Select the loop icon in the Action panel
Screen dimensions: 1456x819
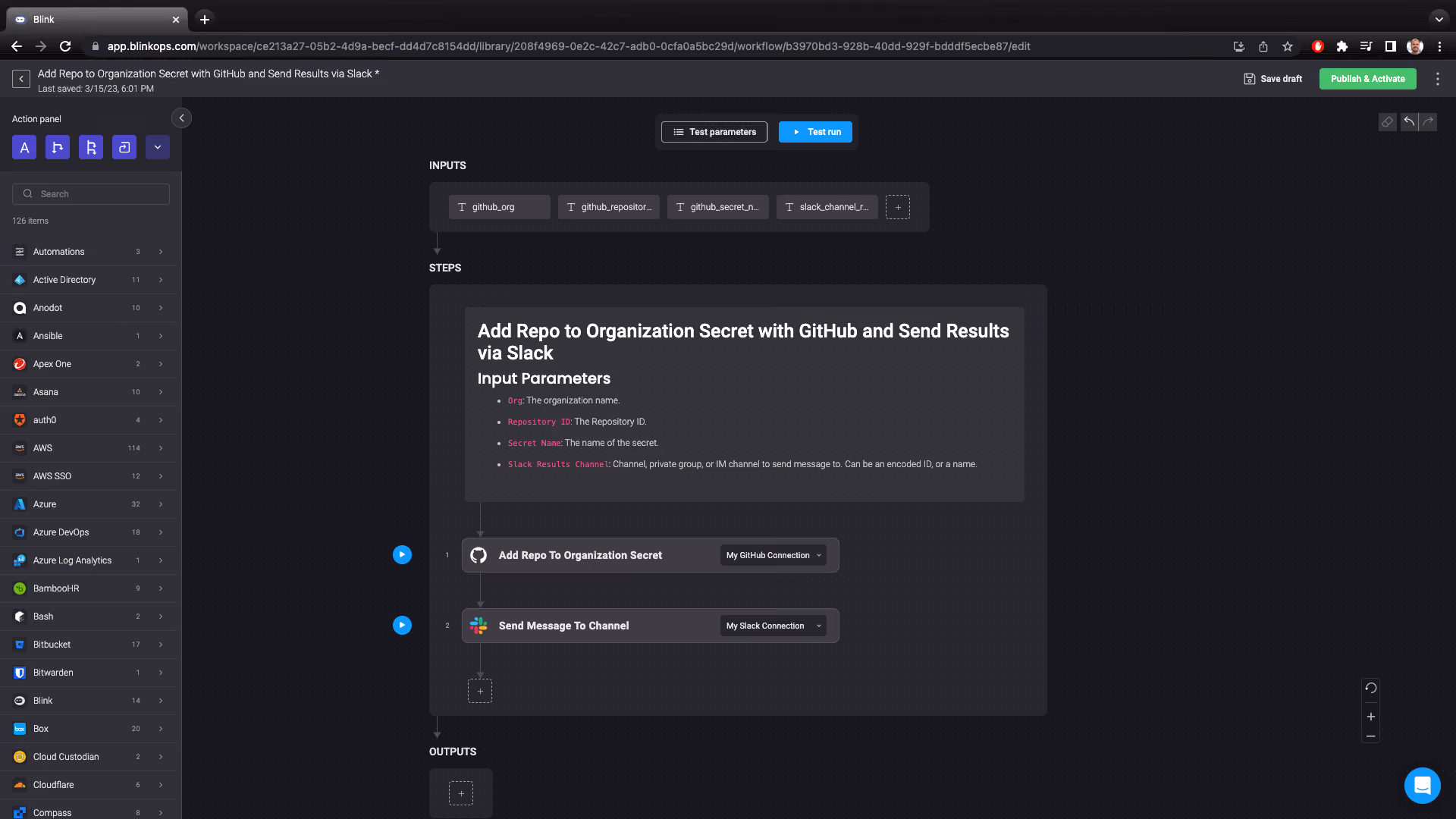coord(124,148)
